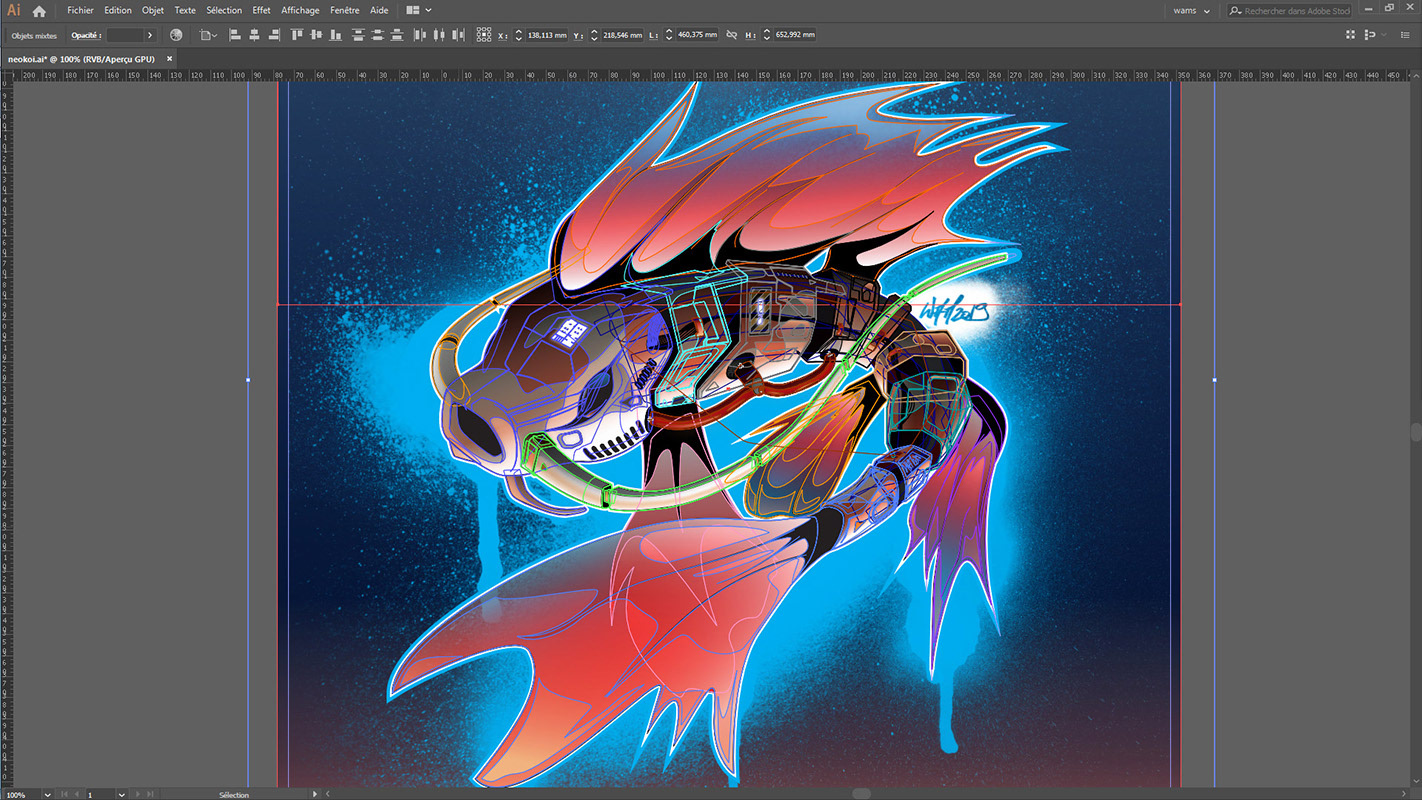The image size is (1422, 800).
Task: Click the H height label link
Action: [x=751, y=35]
